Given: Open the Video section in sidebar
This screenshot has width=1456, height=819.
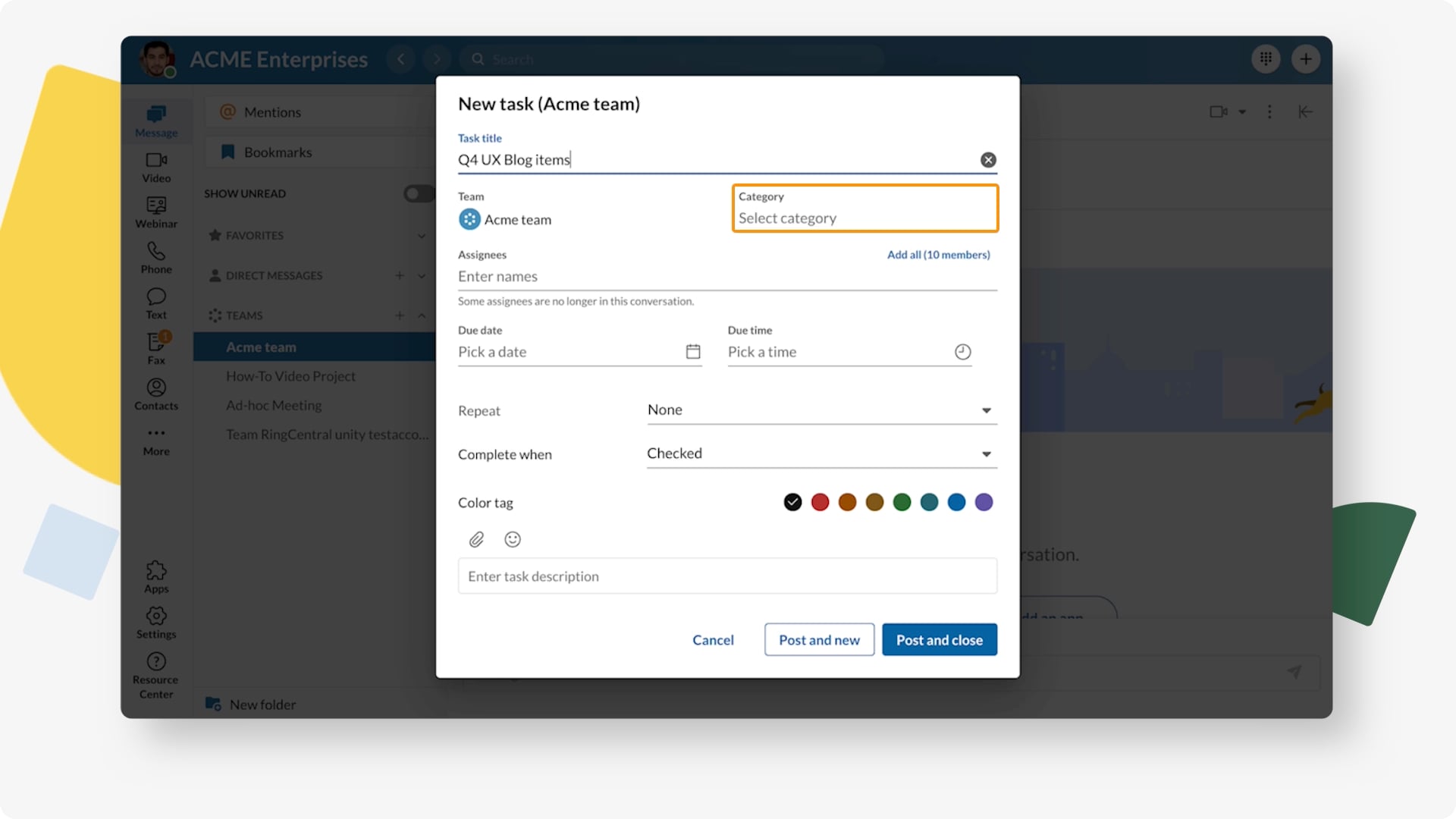Looking at the screenshot, I should tap(155, 167).
